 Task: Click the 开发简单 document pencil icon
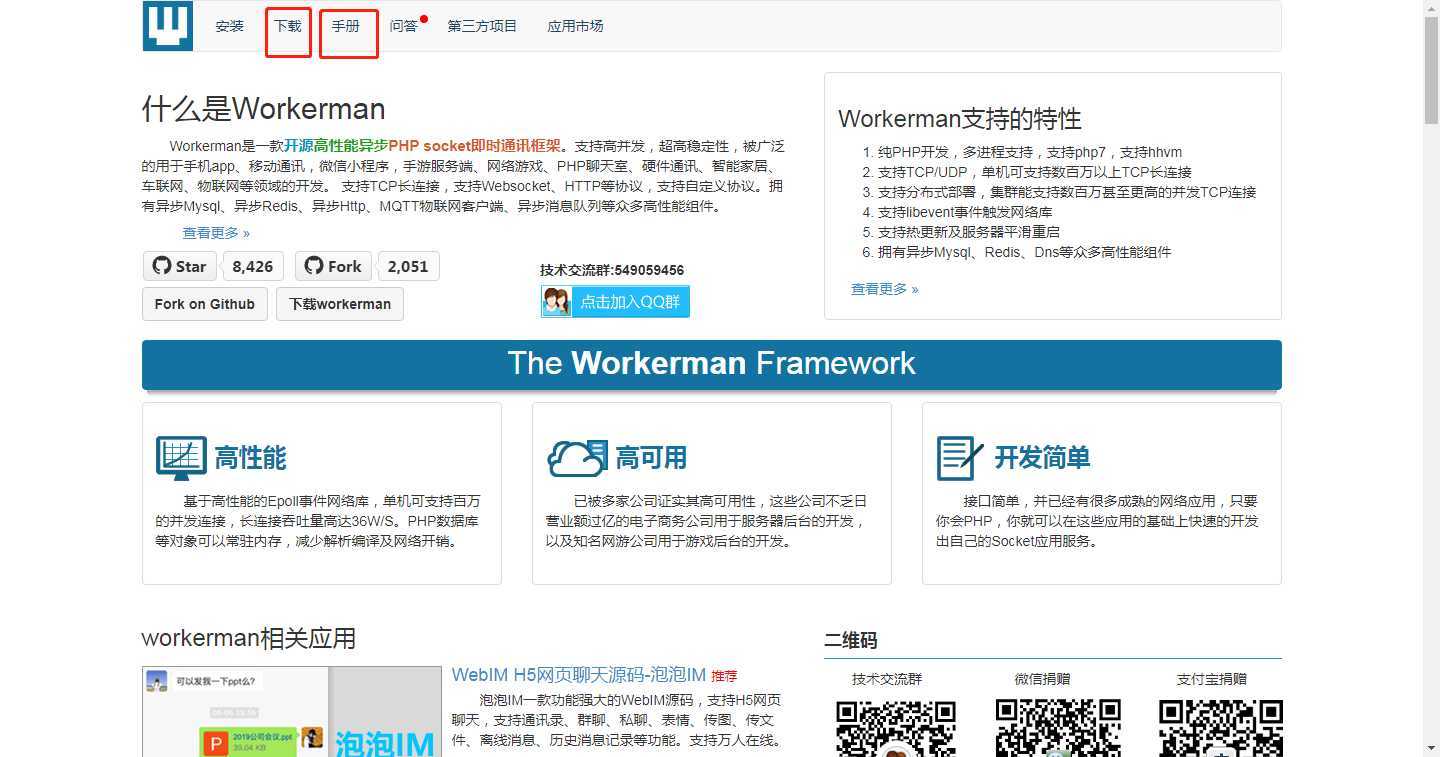point(960,458)
